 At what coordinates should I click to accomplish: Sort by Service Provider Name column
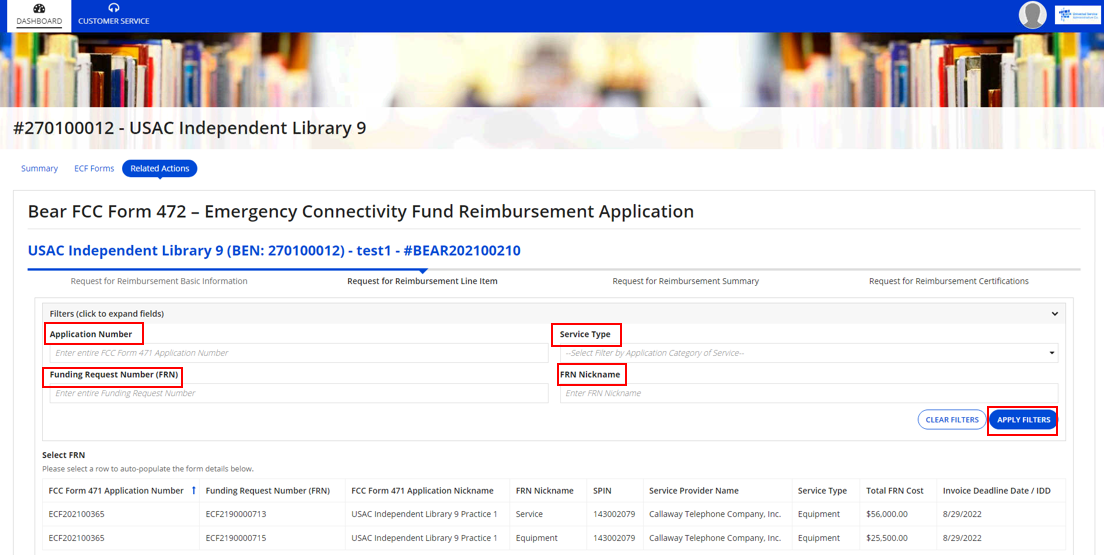click(x=694, y=491)
